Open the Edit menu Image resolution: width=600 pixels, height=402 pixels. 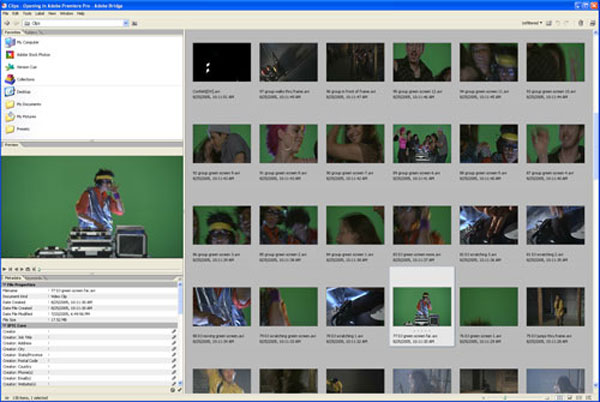[x=15, y=13]
